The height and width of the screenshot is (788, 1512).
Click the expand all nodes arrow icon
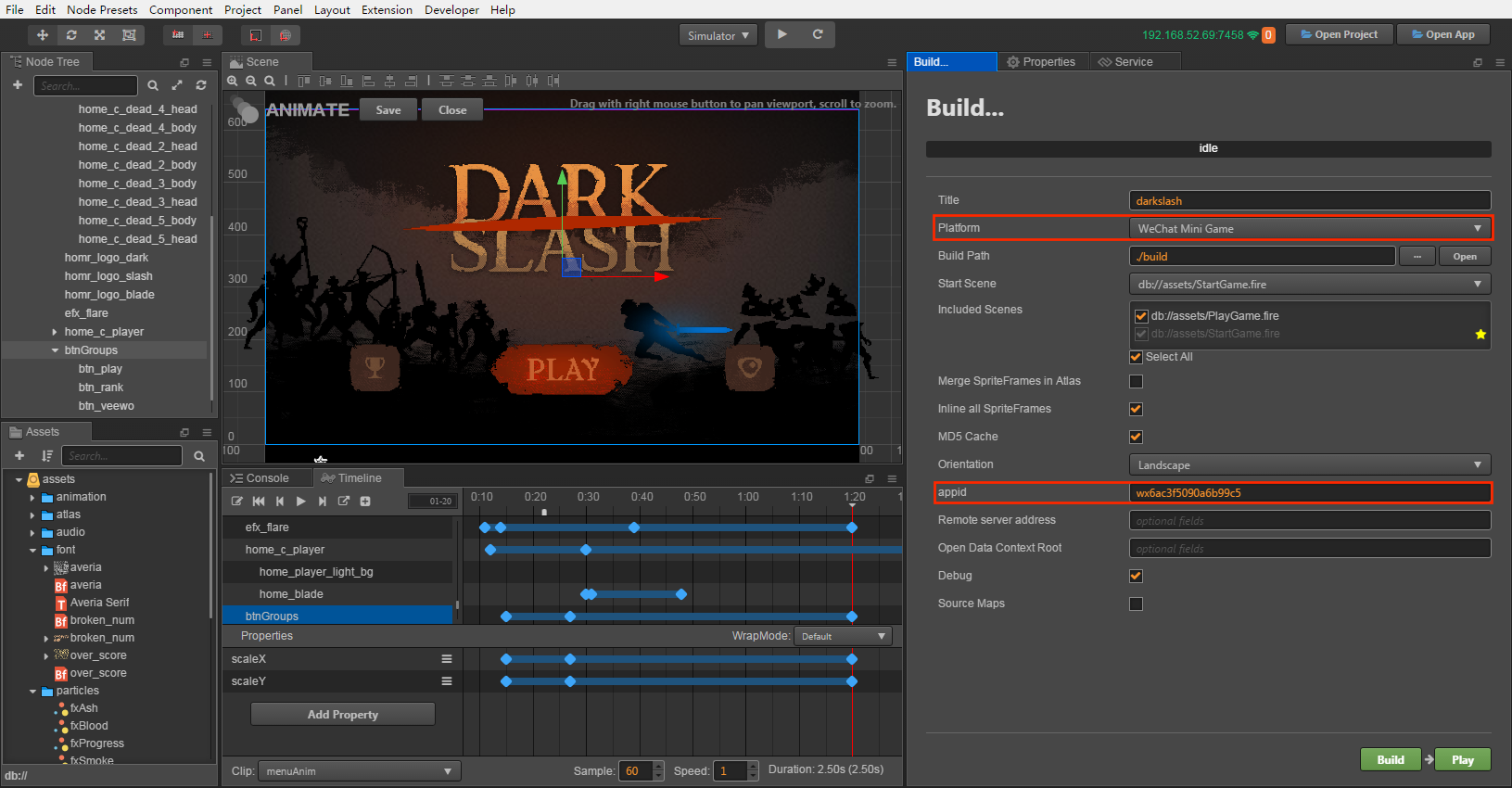[177, 85]
